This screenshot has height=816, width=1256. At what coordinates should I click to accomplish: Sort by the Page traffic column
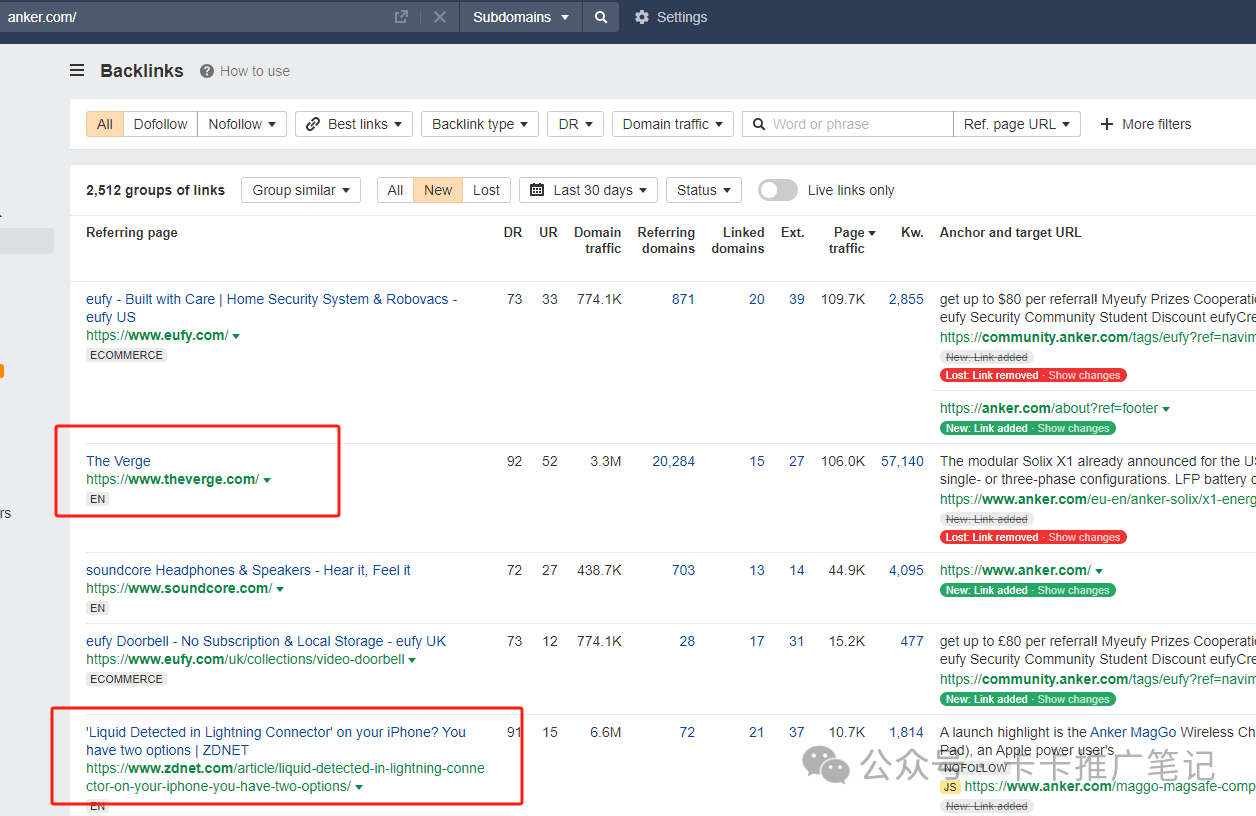851,240
